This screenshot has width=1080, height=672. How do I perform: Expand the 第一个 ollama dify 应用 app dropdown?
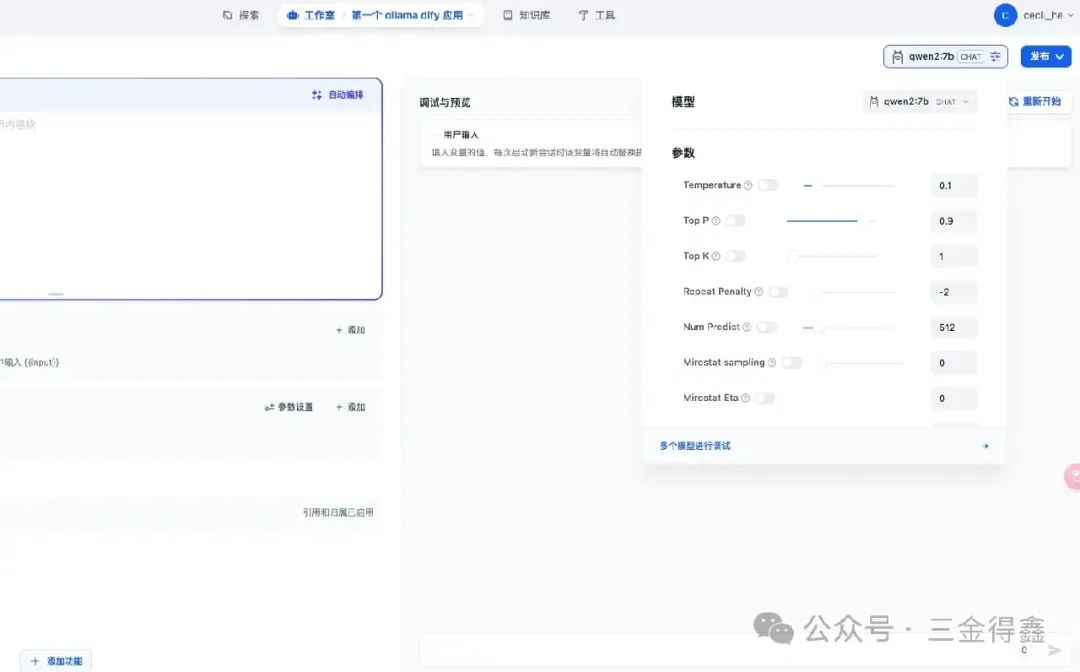473,14
